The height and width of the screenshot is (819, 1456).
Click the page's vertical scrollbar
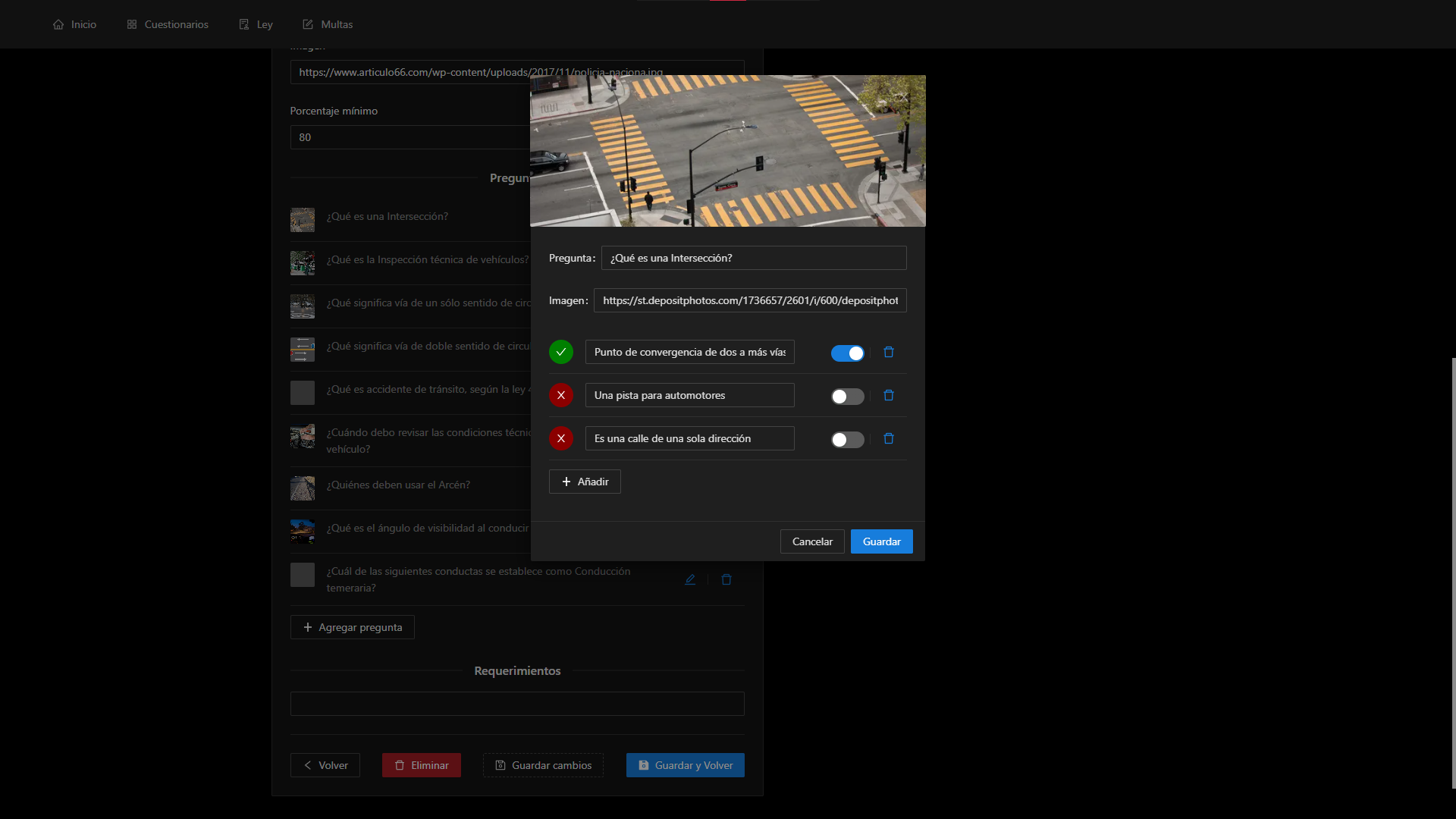pyautogui.click(x=1453, y=573)
